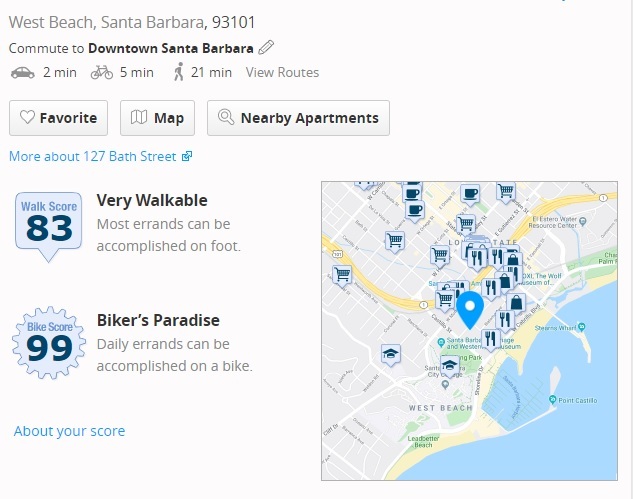Open the Map button
This screenshot has width=633, height=499.
click(x=157, y=118)
